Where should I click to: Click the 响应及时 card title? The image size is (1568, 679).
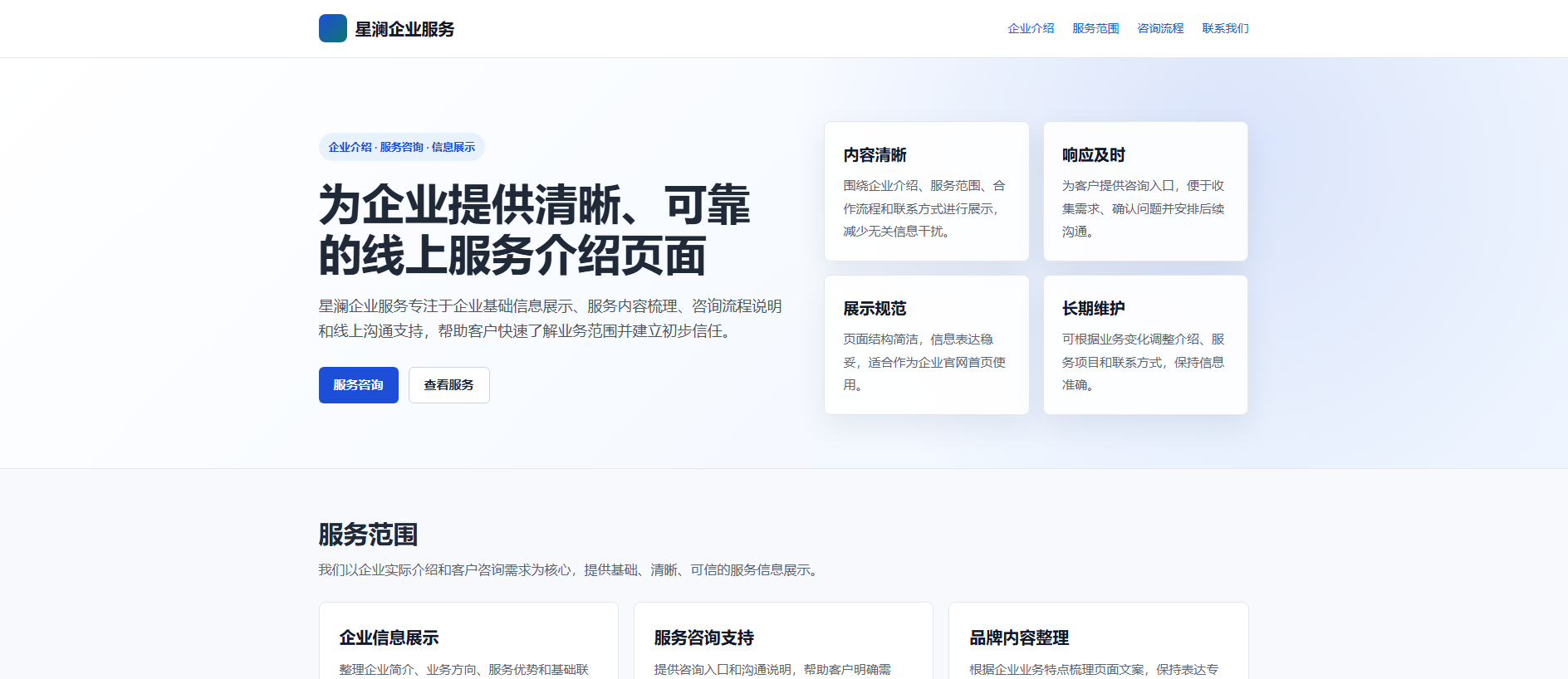[1094, 155]
